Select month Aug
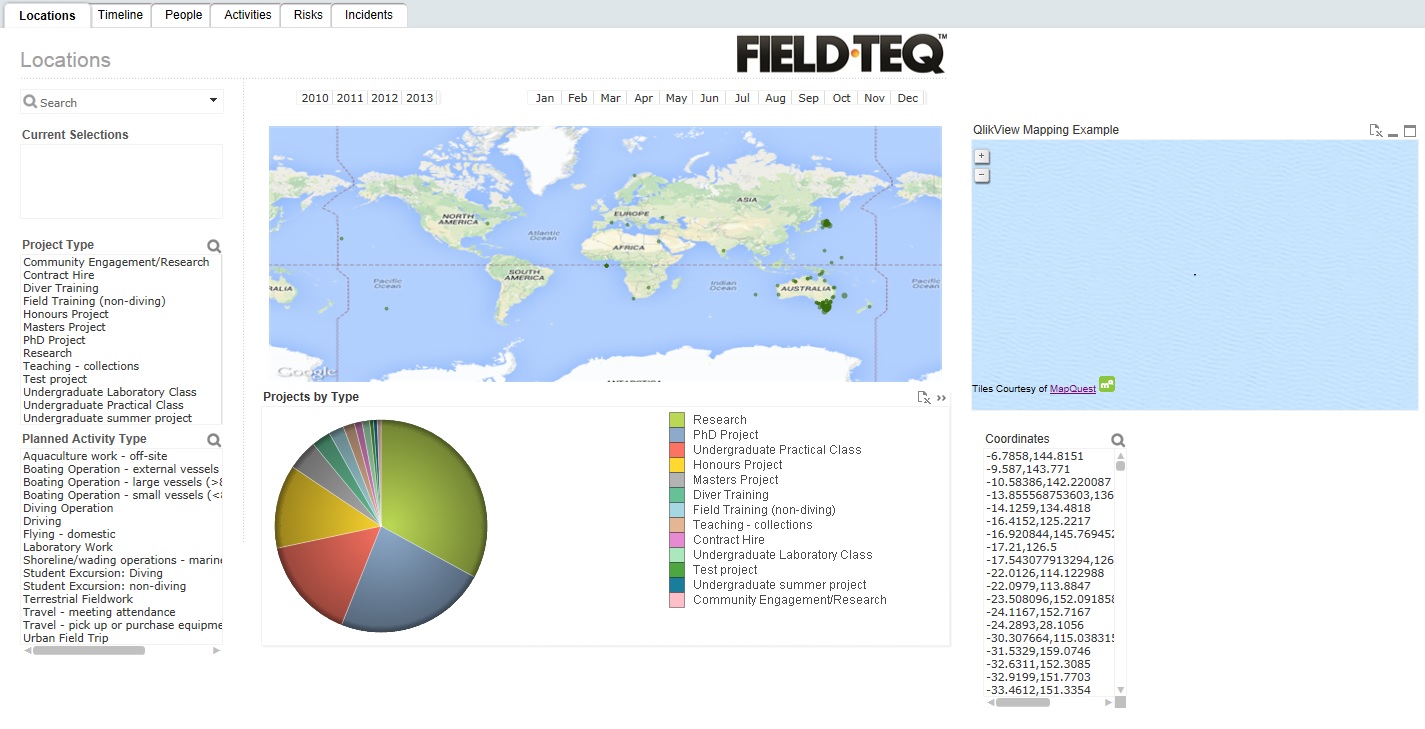The width and height of the screenshot is (1425, 729). coord(776,98)
